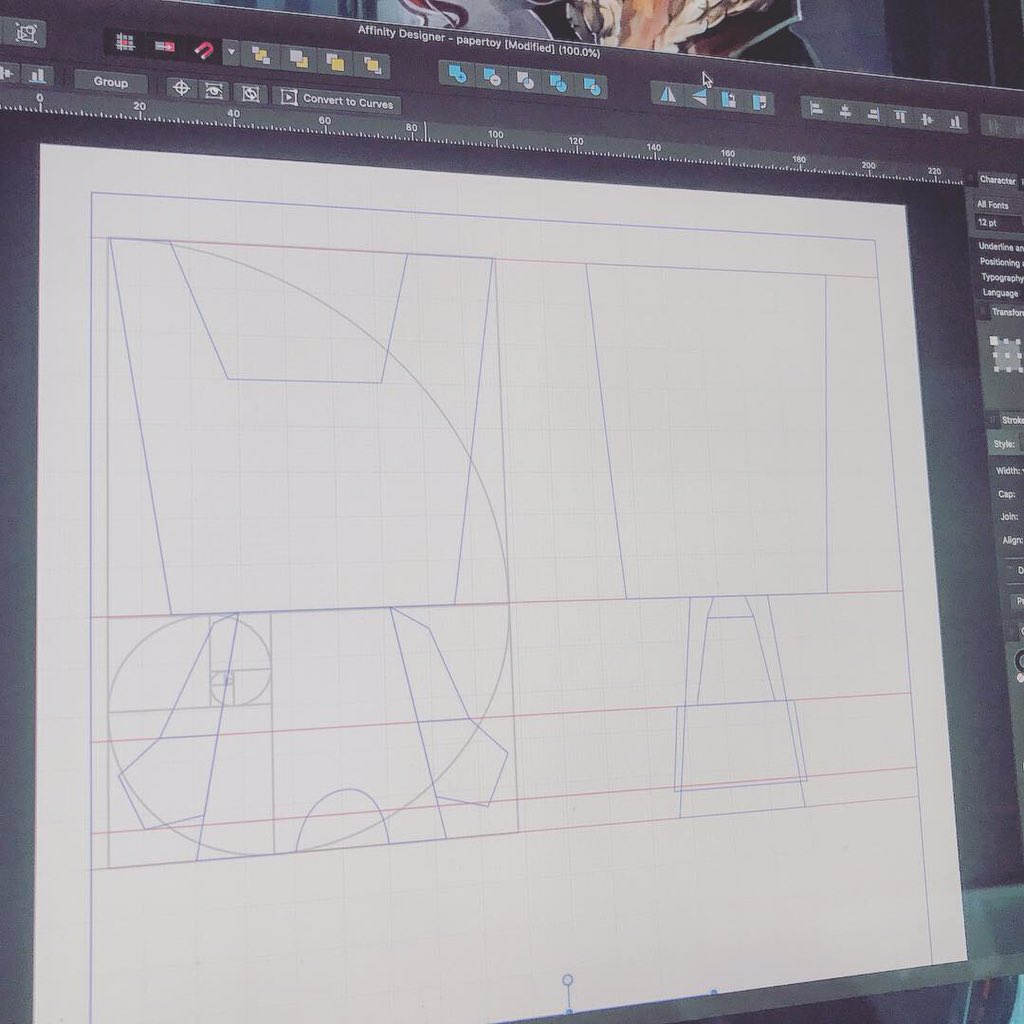Click Convert to Curves button
The height and width of the screenshot is (1024, 1024).
338,101
